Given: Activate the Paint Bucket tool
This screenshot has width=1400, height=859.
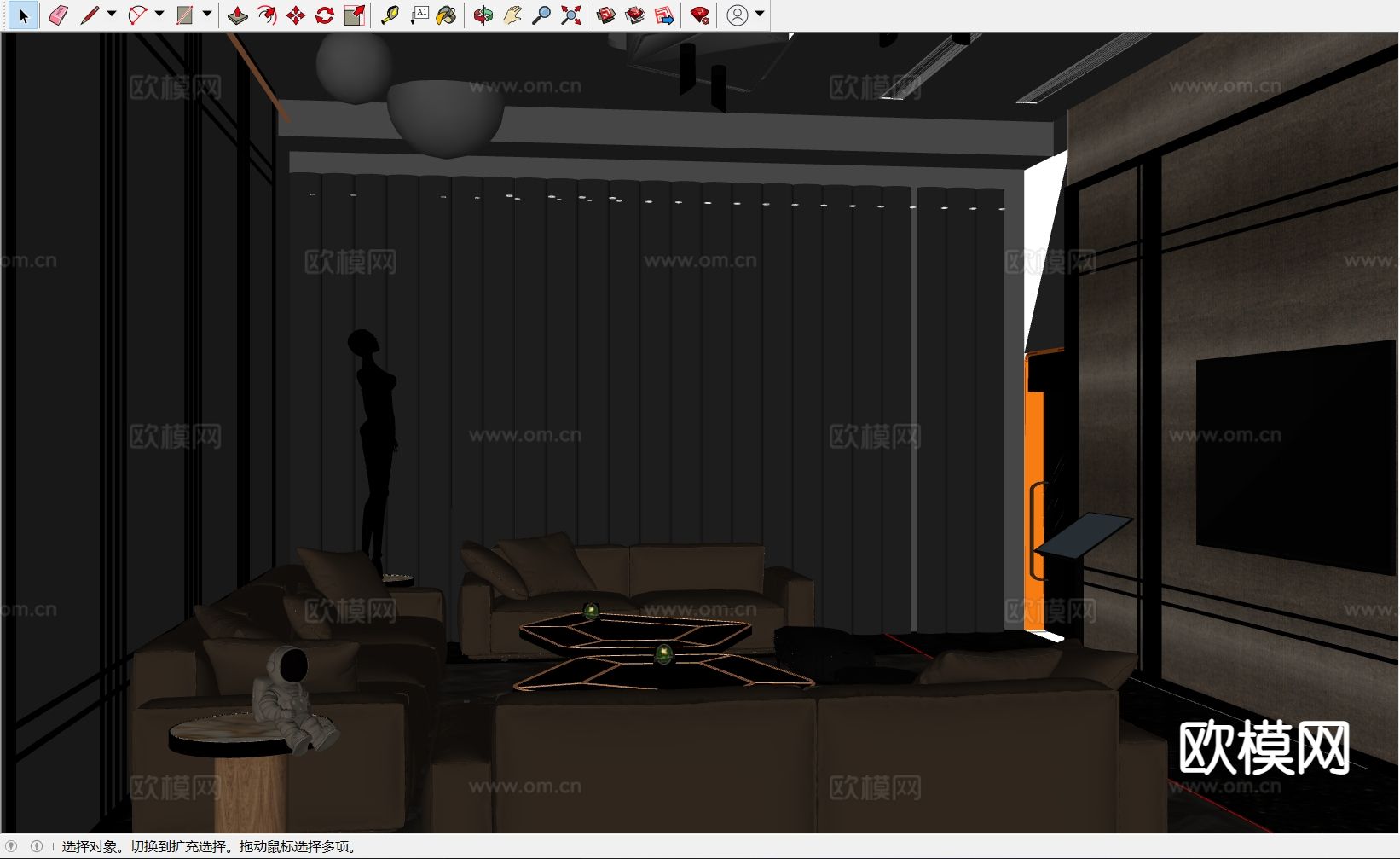Looking at the screenshot, I should click(x=446, y=15).
